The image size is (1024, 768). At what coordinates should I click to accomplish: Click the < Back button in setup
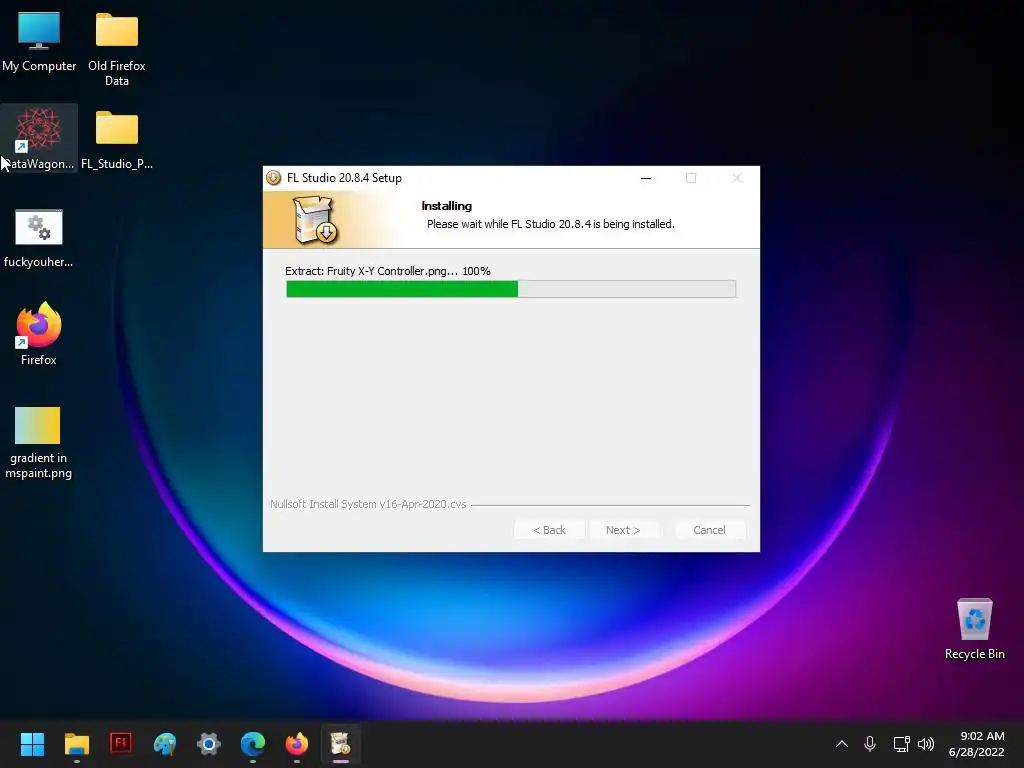[x=549, y=530]
